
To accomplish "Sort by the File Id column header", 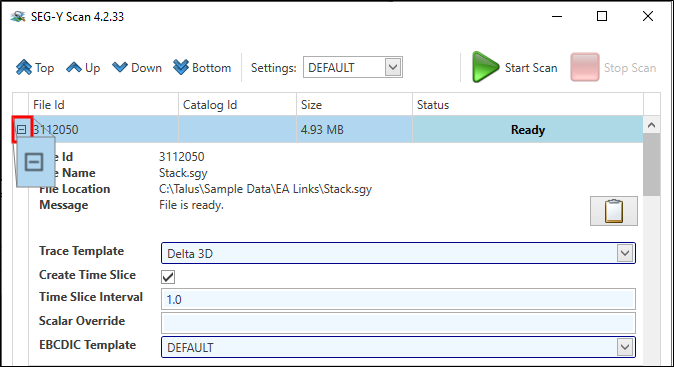I will (x=103, y=104).
